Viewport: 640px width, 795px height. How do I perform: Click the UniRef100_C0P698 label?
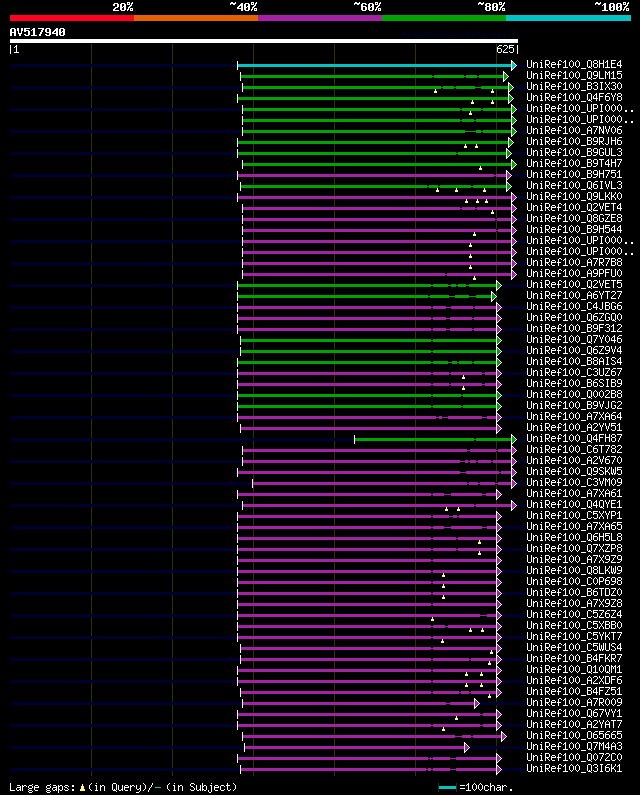[x=574, y=582]
